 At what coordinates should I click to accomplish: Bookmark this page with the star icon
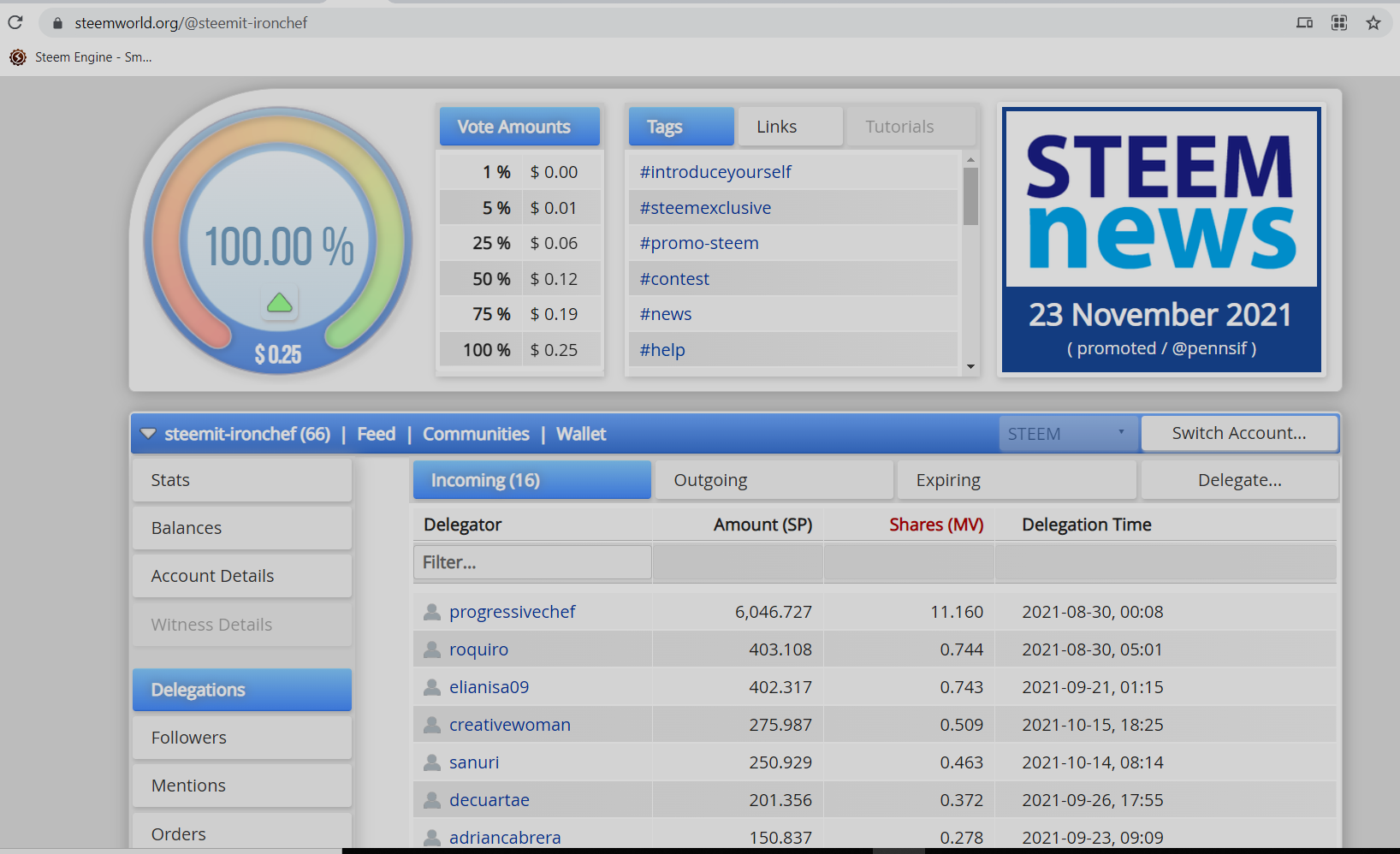[1373, 23]
